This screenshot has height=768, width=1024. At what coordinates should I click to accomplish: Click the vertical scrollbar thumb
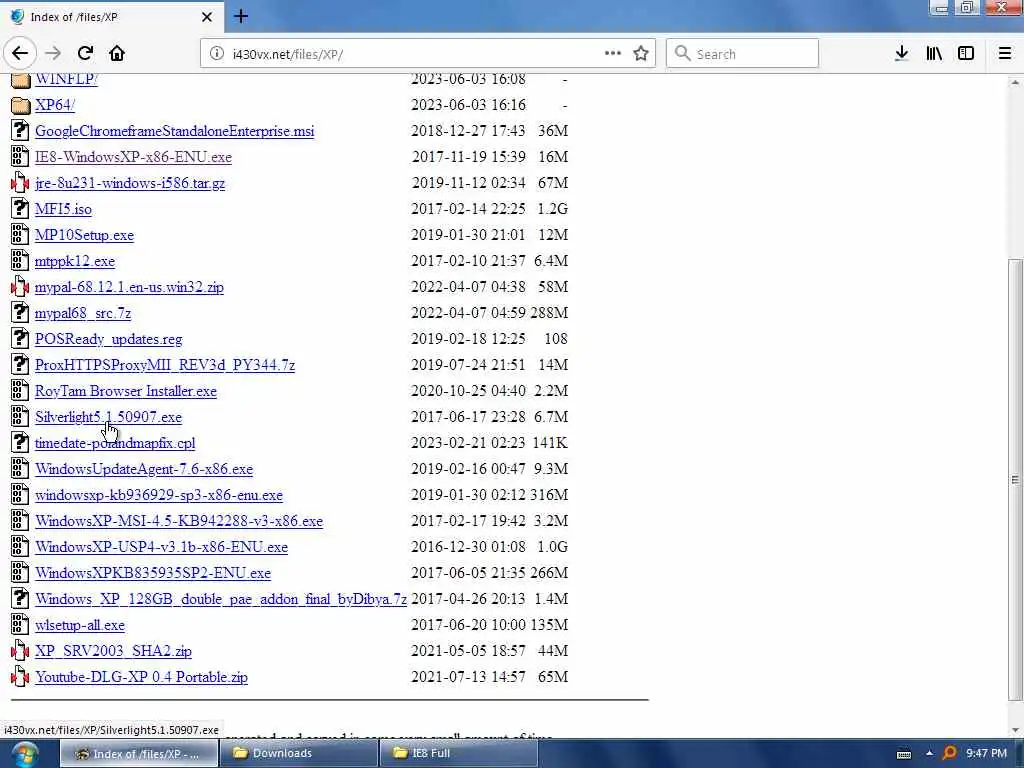click(x=1015, y=479)
